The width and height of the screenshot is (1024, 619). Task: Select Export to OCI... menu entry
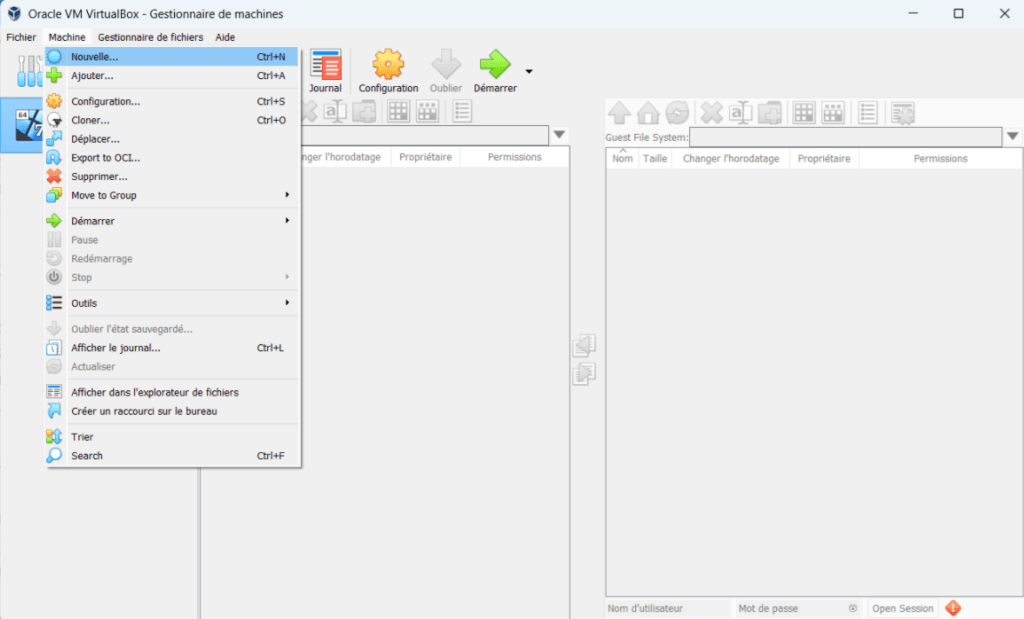pos(170,157)
